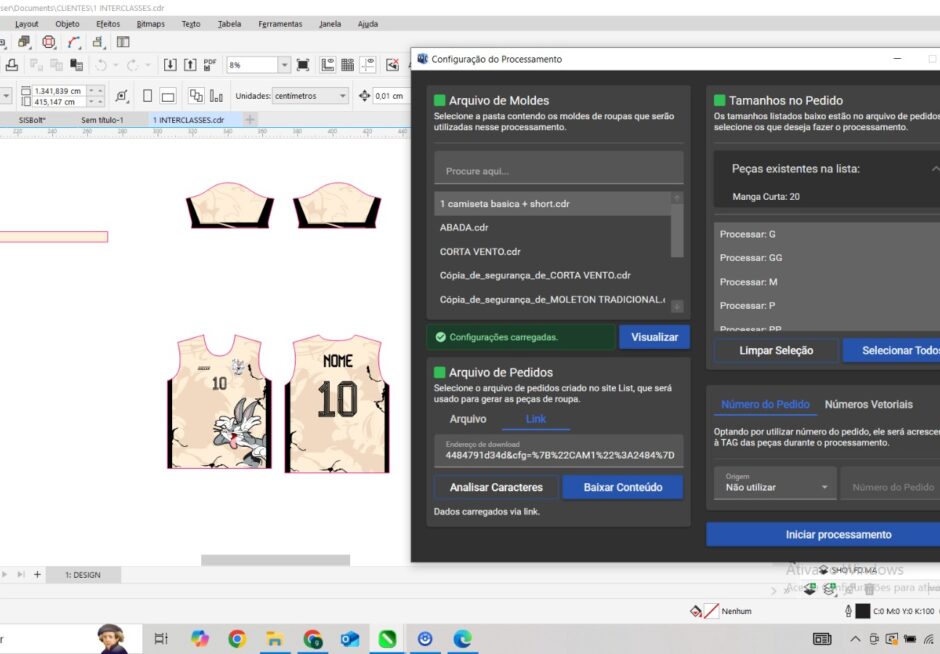The height and width of the screenshot is (654, 940).
Task: Click the Limpar Seleção button
Action: (776, 351)
